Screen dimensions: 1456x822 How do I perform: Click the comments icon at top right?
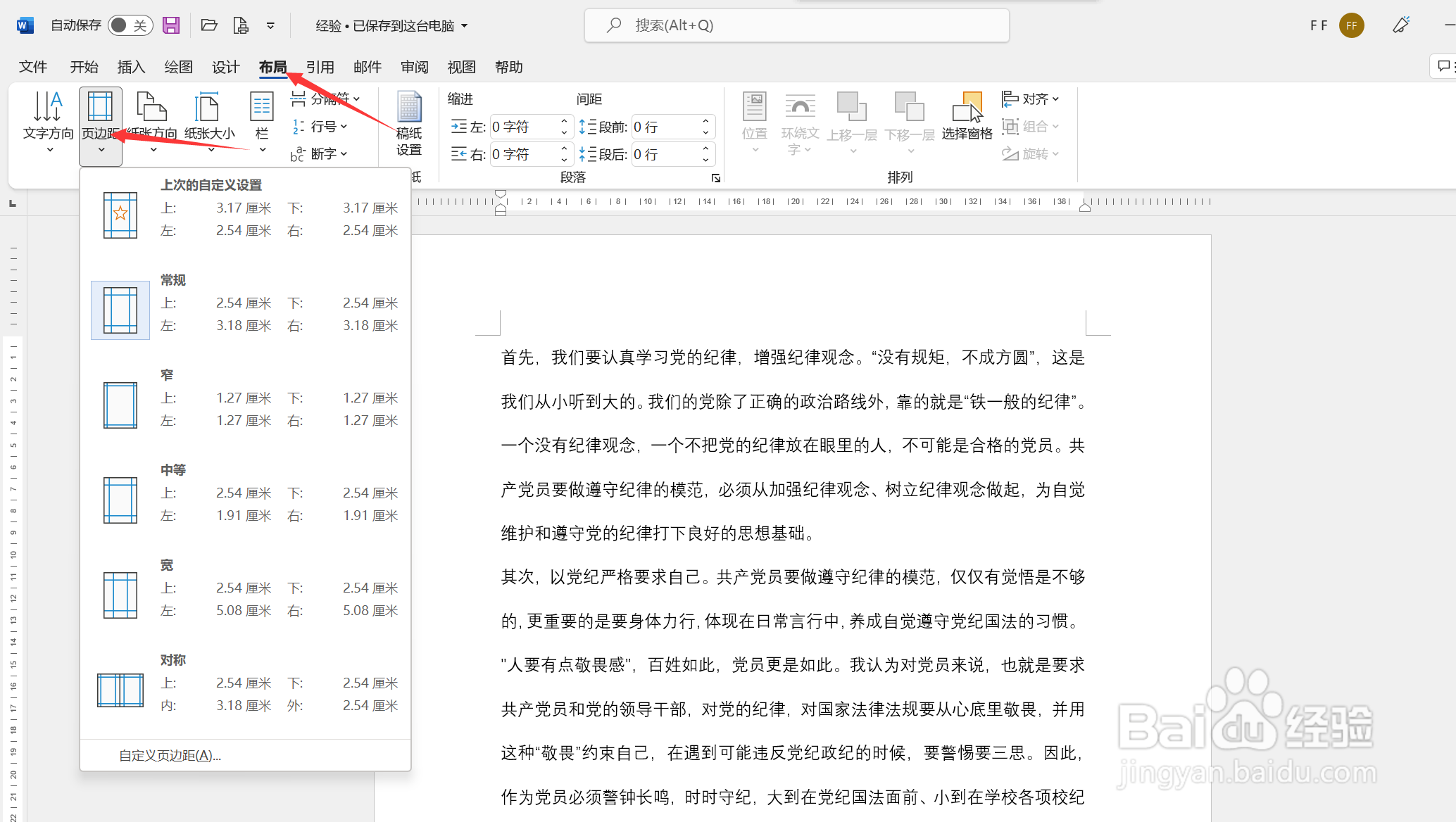coord(1443,66)
